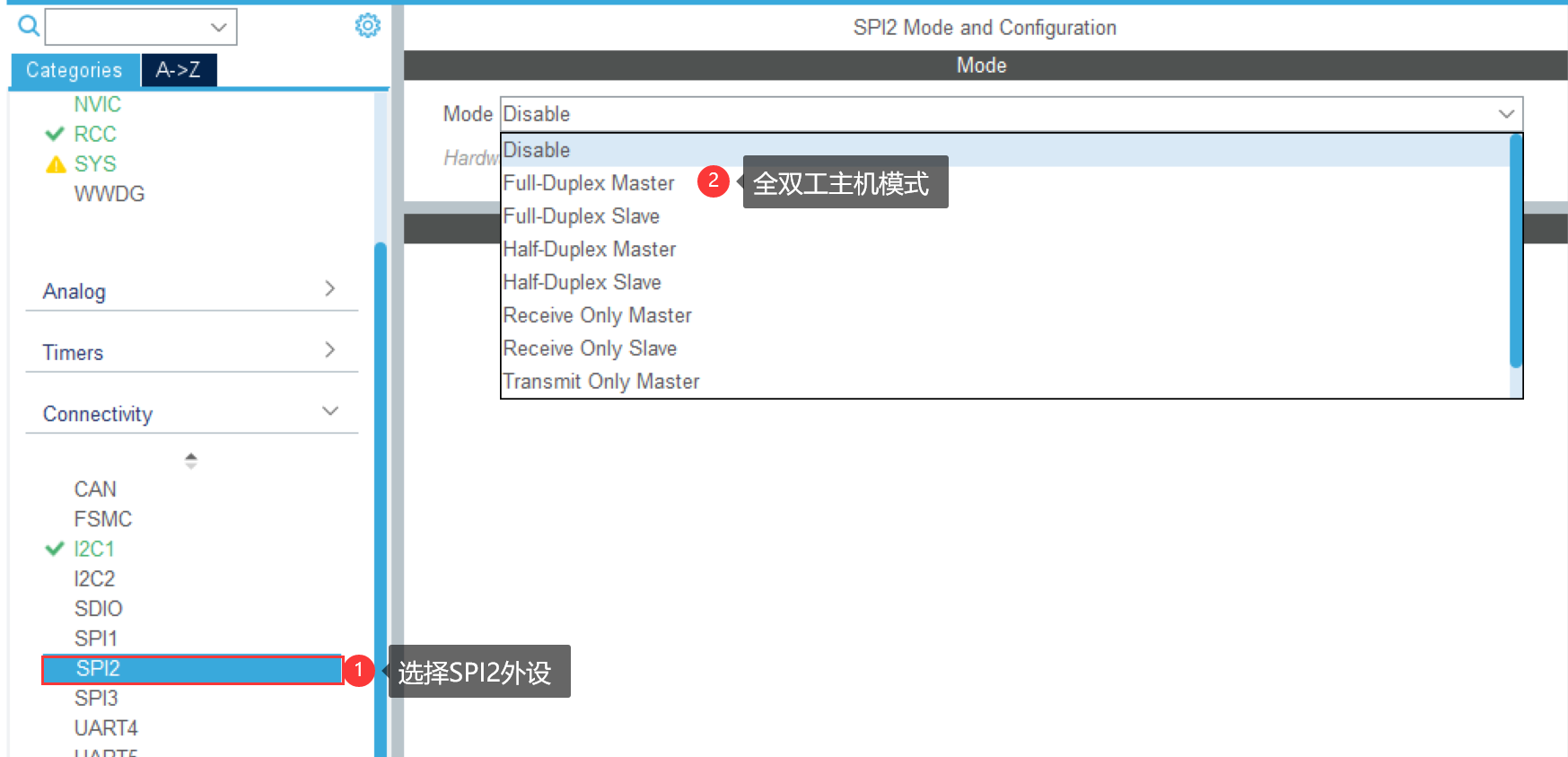Click the green checkmark beside I2C1
The width and height of the screenshot is (1568, 757).
point(55,549)
